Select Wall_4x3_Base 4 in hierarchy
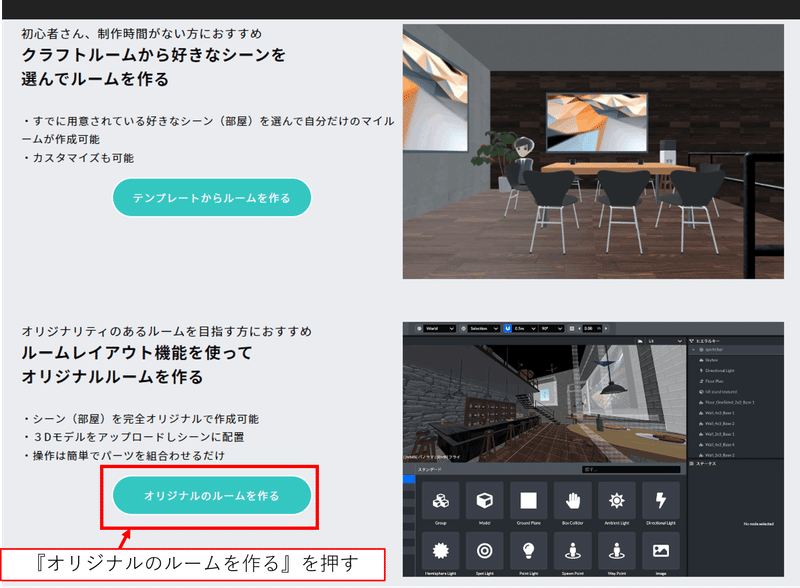The height and width of the screenshot is (588, 800). pyautogui.click(x=717, y=445)
